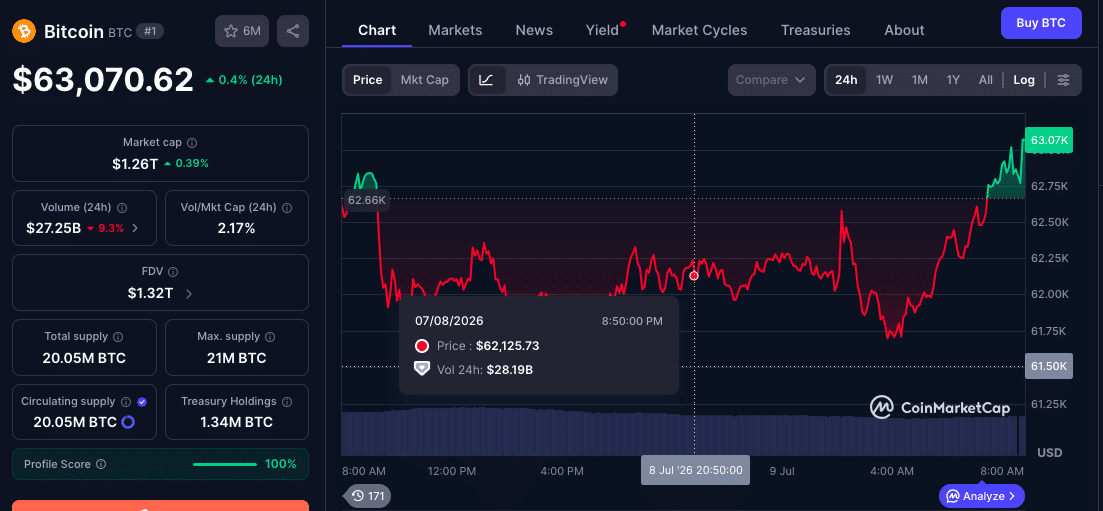Viewport: 1103px width, 511px height.
Task: Click the verified checkmark badge near Circulating supply
Action: pyautogui.click(x=142, y=401)
